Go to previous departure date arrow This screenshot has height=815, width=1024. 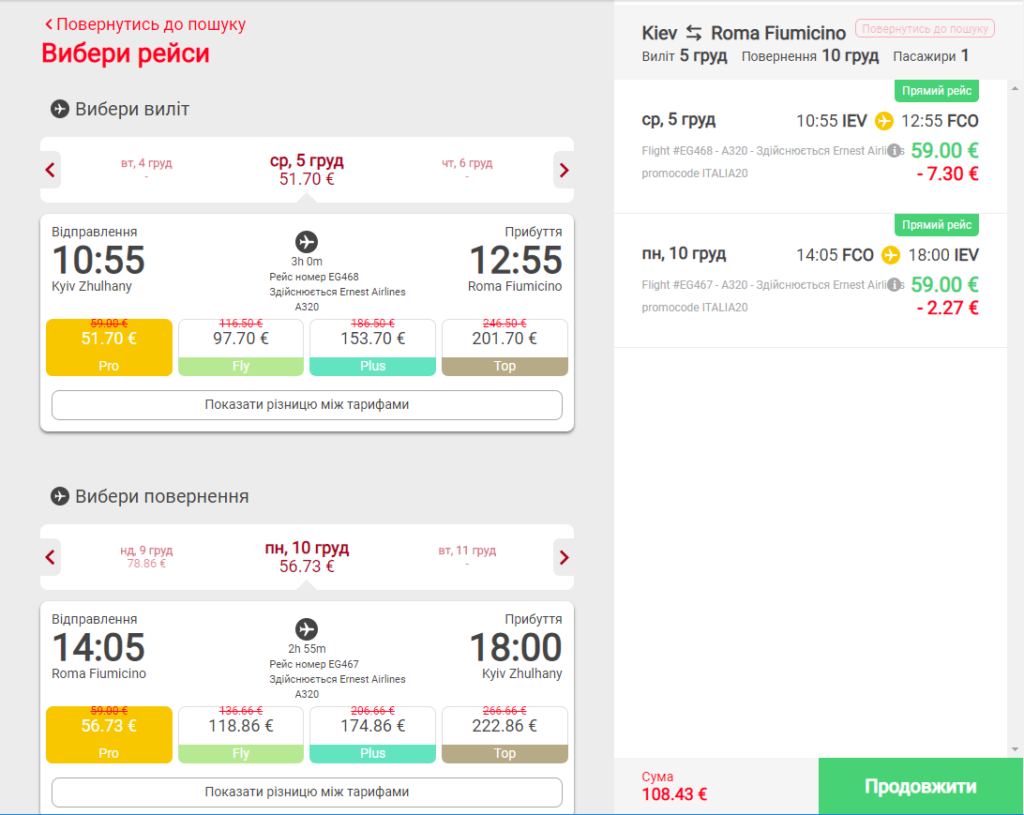[50, 170]
